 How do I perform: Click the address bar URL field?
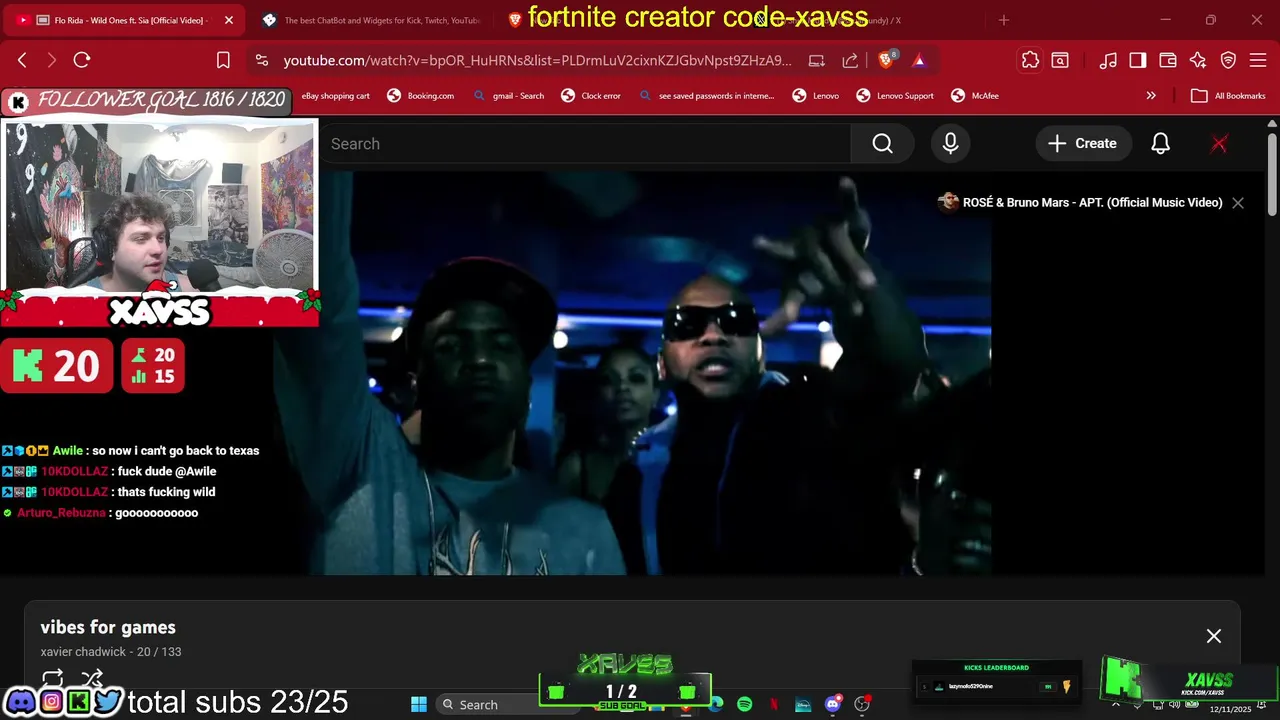pyautogui.click(x=537, y=60)
